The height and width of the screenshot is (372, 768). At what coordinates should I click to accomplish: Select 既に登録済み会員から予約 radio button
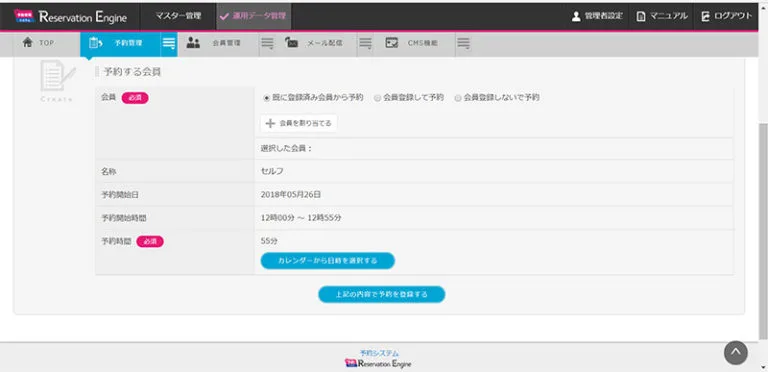click(267, 98)
